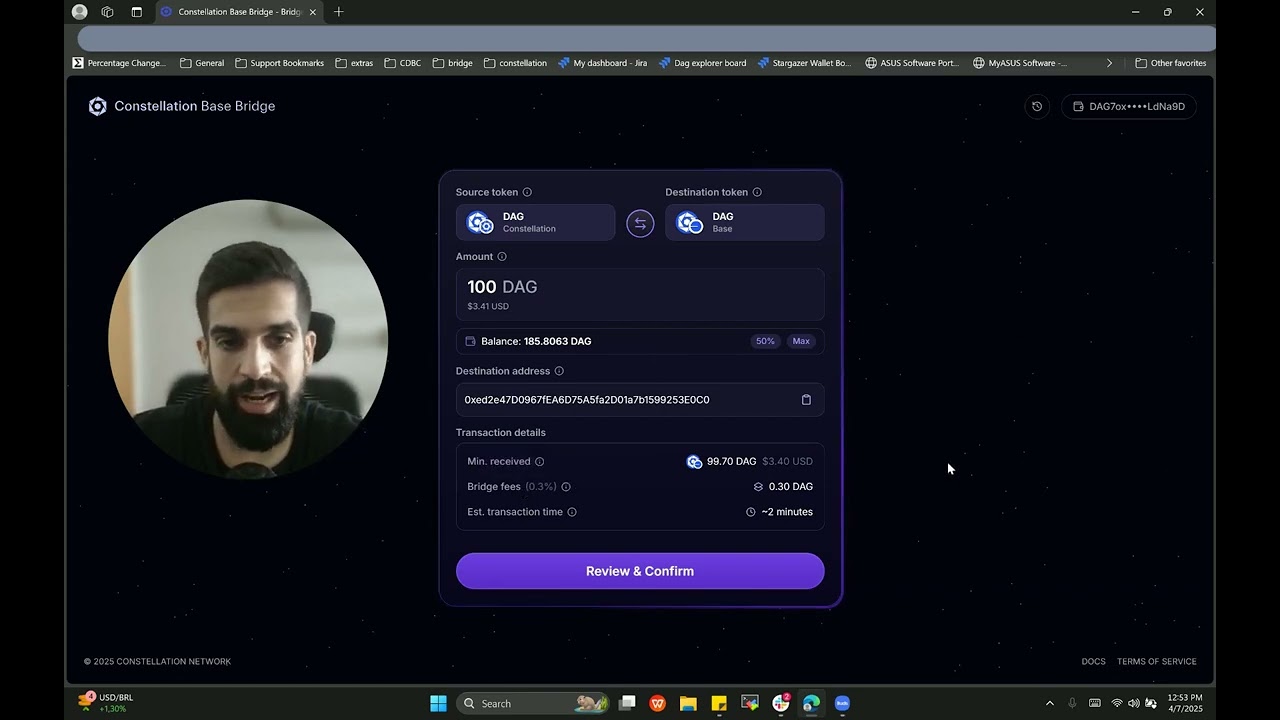Click the presenter webcam video circle
Image resolution: width=1280 pixels, height=720 pixels.
click(248, 339)
